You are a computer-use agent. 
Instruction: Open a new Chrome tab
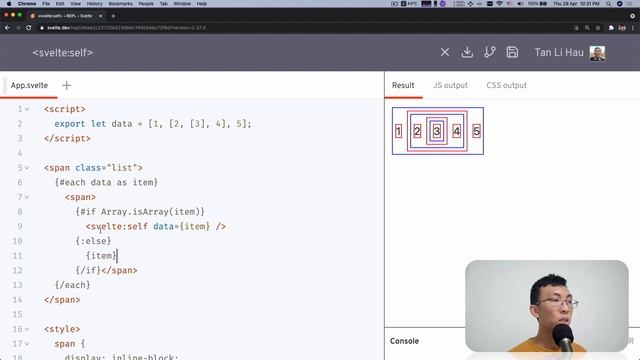(x=113, y=16)
